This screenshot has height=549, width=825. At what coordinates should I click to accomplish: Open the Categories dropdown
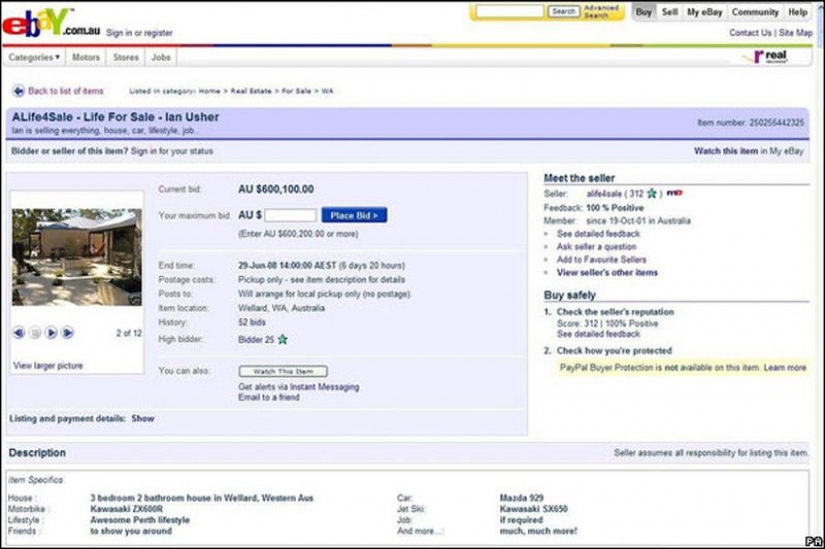tap(35, 58)
